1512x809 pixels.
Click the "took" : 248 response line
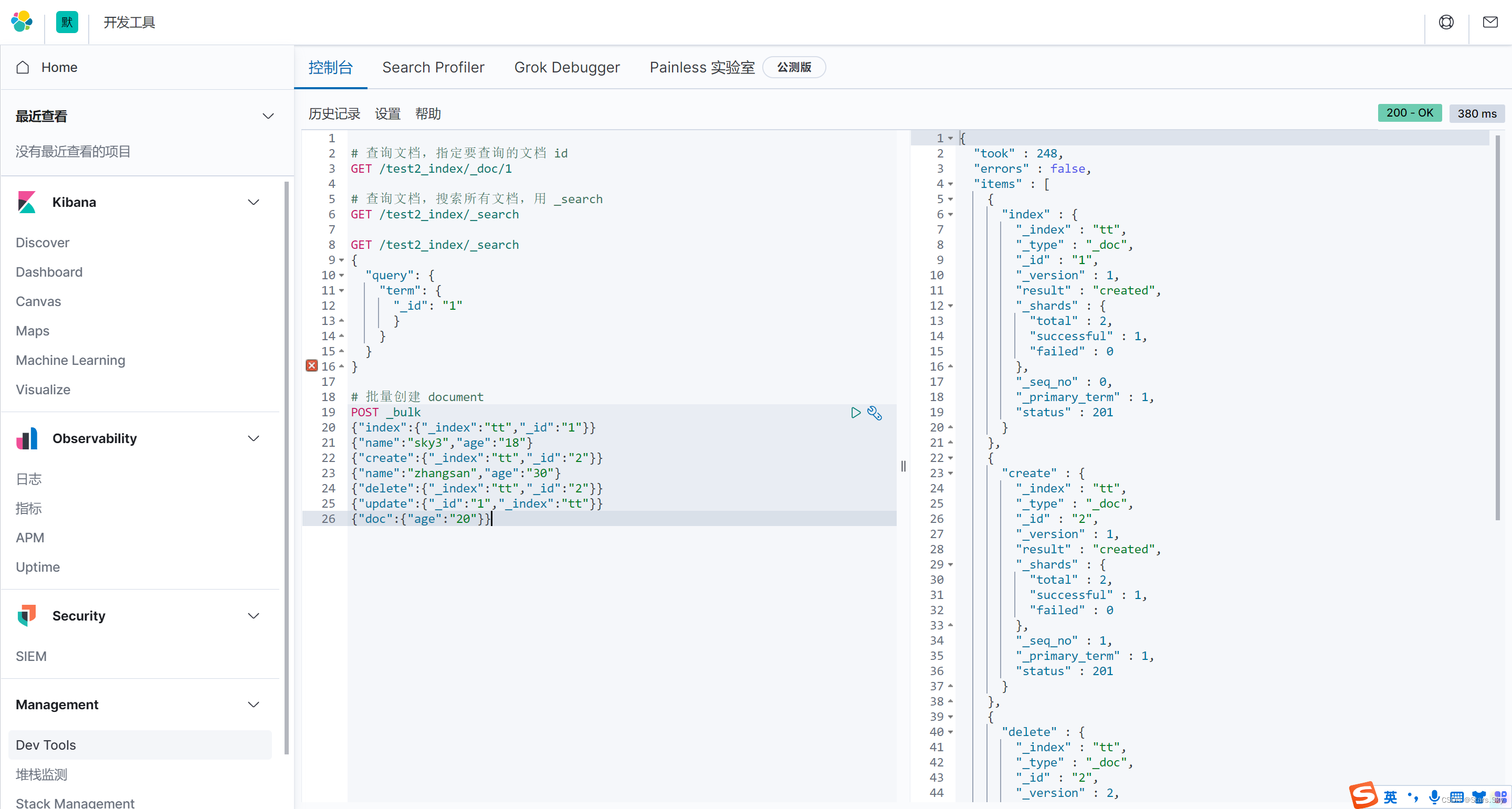pos(1018,153)
